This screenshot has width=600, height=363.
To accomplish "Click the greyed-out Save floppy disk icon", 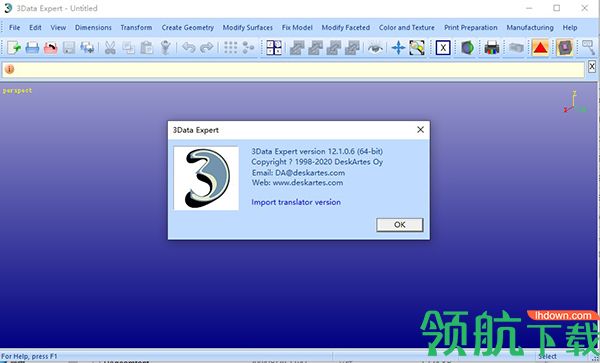I will [69, 48].
